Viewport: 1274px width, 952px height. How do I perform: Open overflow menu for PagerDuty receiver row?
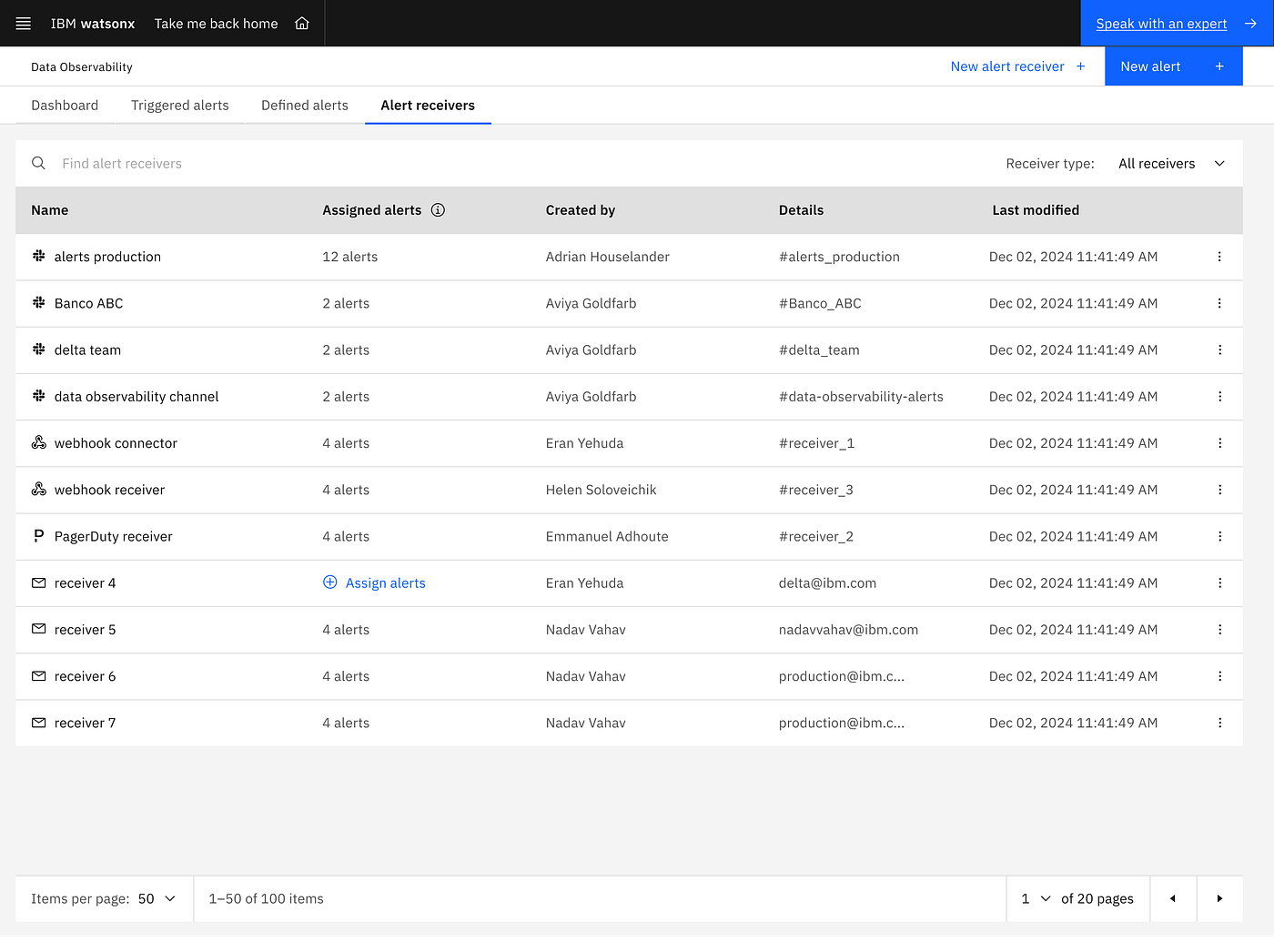pos(1219,536)
